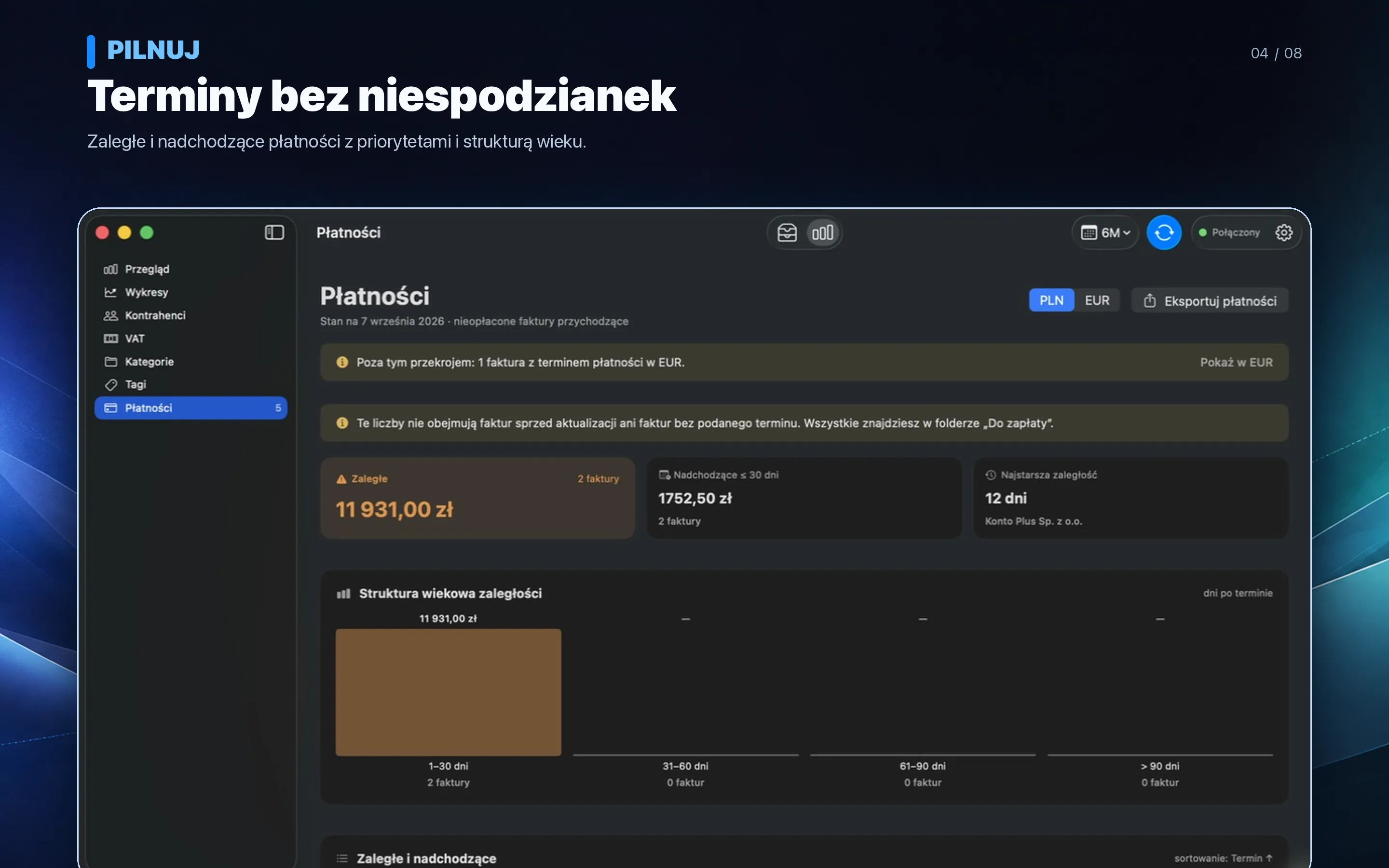The image size is (1389, 868).
Task: Click the Płatności badge showing 5
Action: [278, 407]
